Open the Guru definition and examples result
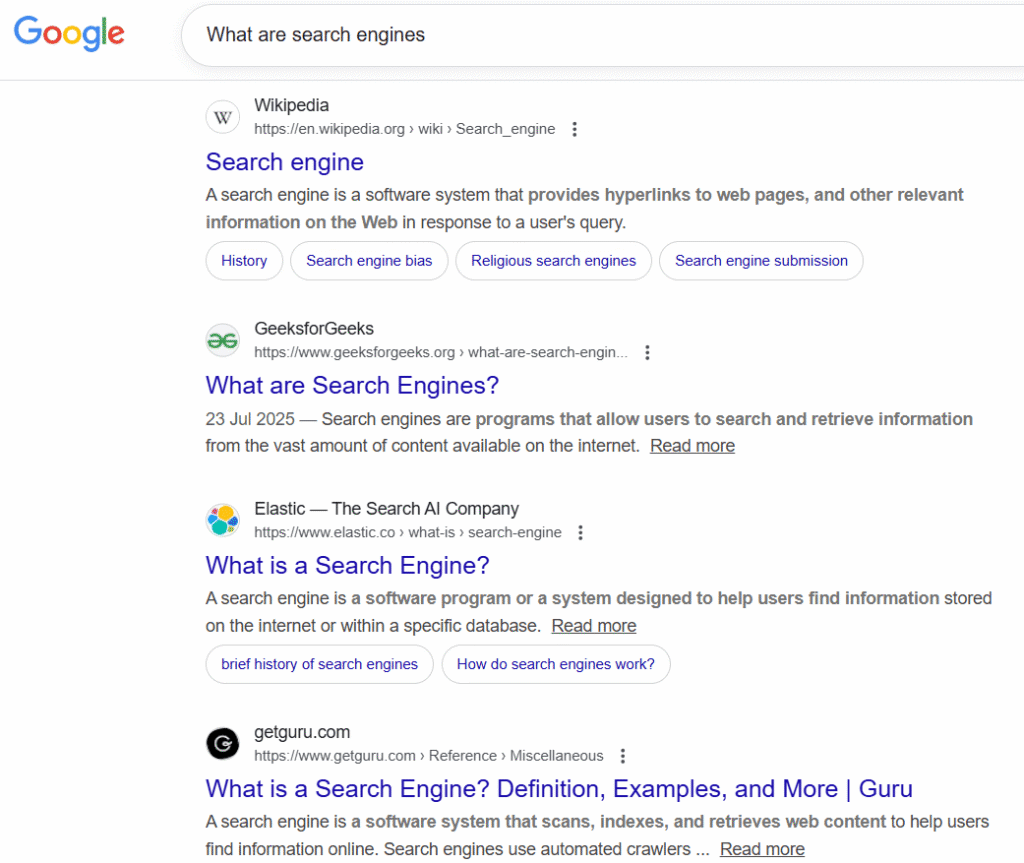This screenshot has width=1024, height=863. (558, 789)
